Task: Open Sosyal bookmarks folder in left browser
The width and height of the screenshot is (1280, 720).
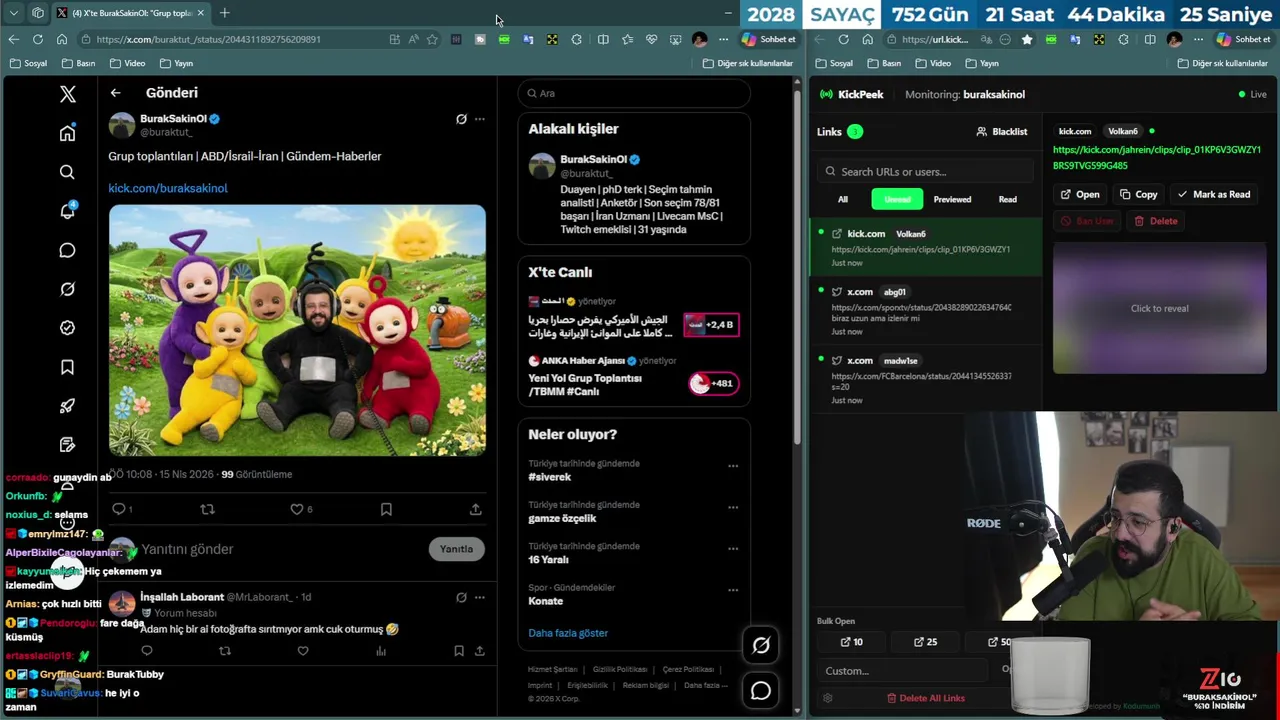Action: [29, 63]
